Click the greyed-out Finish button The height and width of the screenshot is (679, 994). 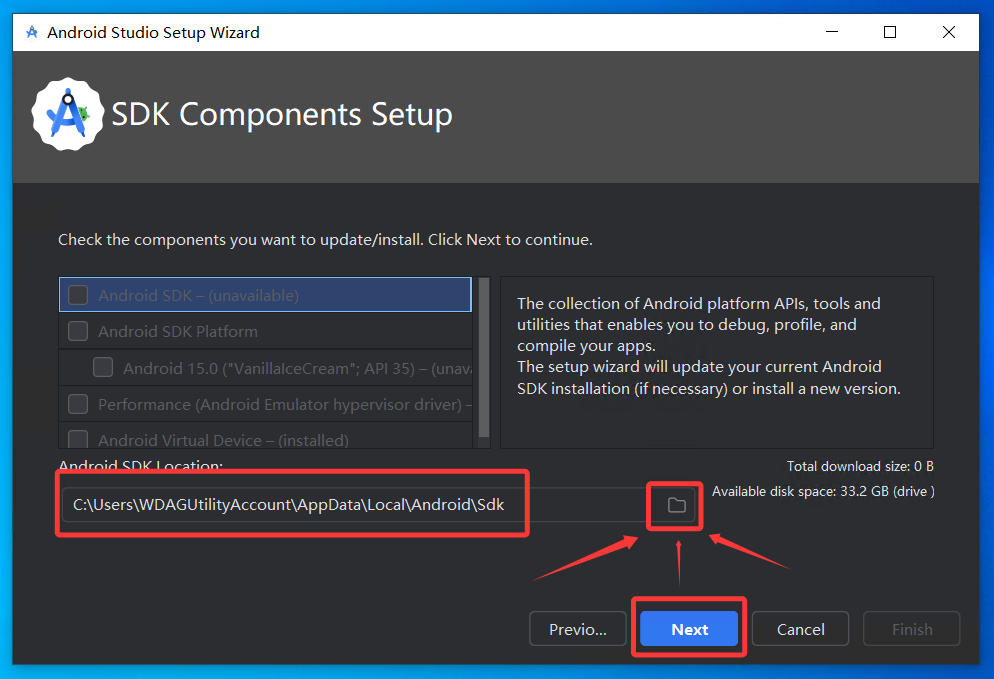(x=911, y=629)
